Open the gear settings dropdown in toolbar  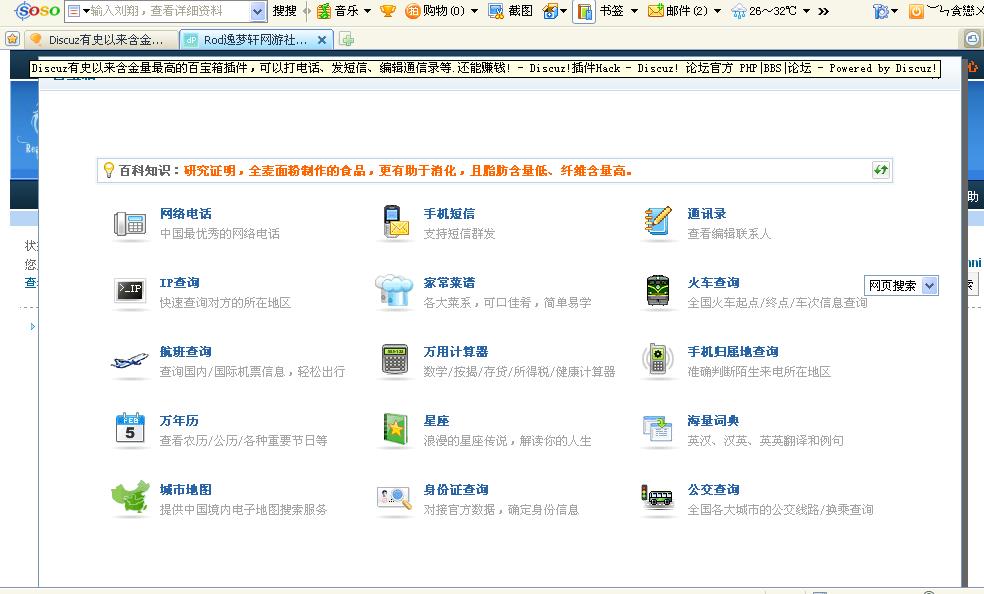pyautogui.click(x=885, y=11)
